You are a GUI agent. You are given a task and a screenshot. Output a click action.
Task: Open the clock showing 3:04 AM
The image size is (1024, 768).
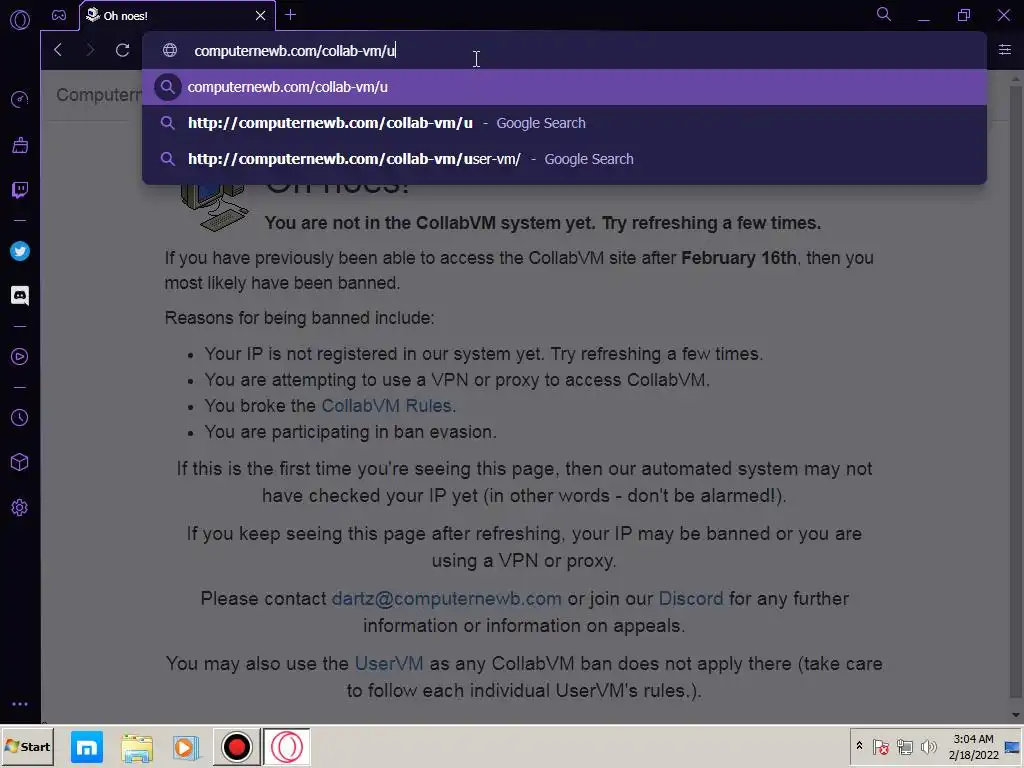[973, 746]
